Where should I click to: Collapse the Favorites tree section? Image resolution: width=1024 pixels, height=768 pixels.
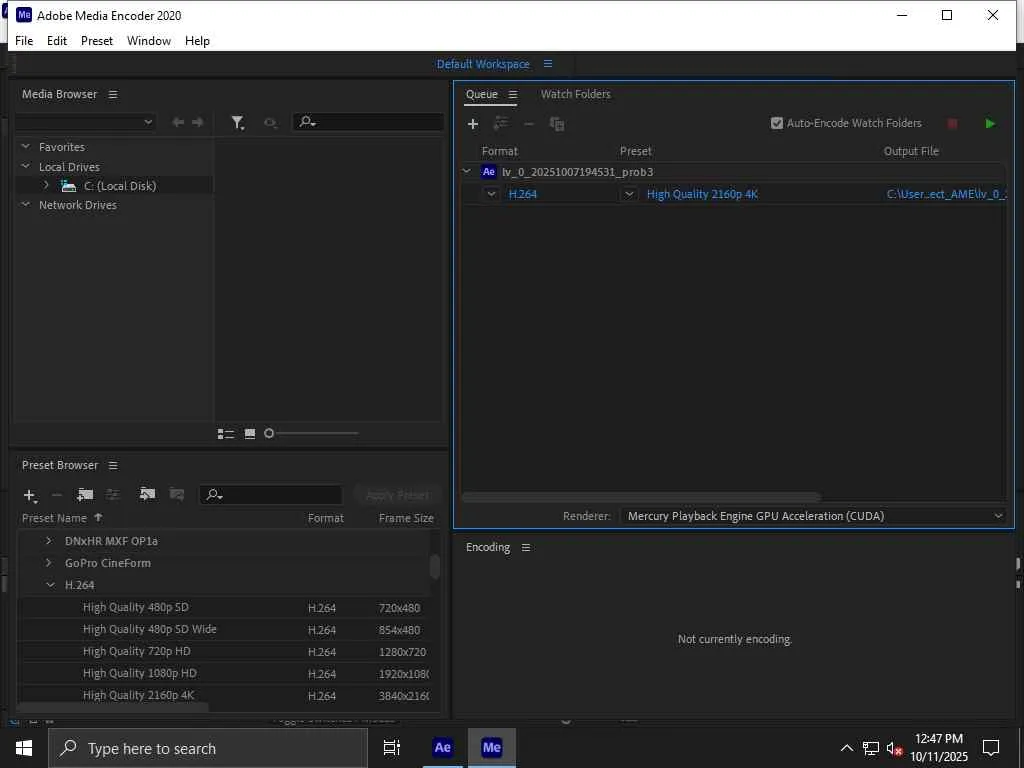pyautogui.click(x=26, y=147)
